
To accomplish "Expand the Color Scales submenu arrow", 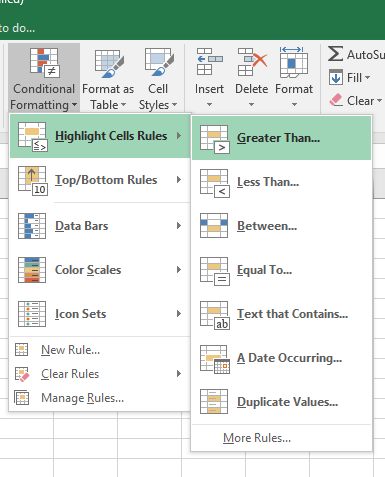I will click(179, 269).
